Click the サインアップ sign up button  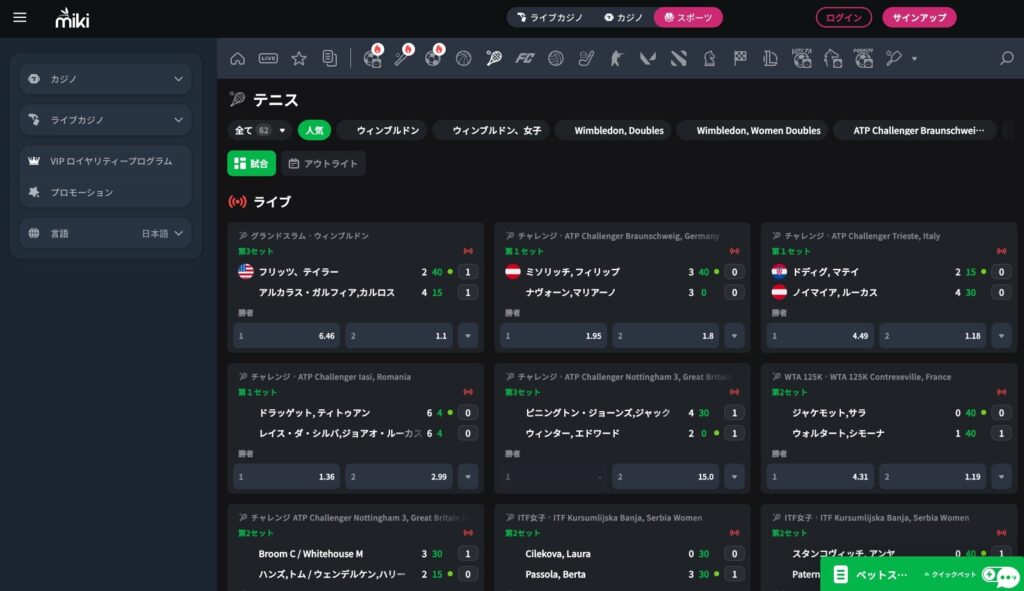[919, 18]
